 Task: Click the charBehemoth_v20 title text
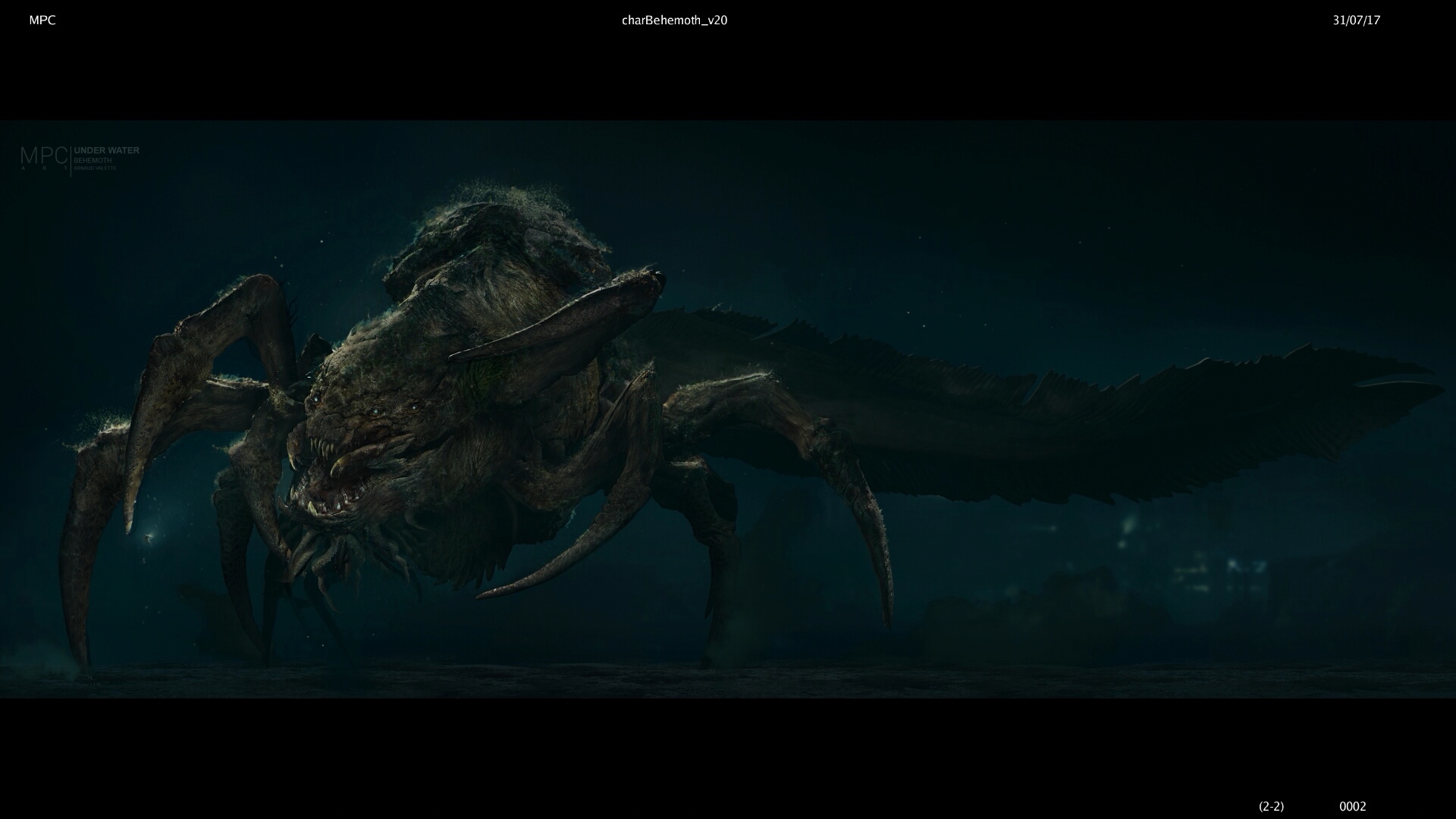click(674, 20)
